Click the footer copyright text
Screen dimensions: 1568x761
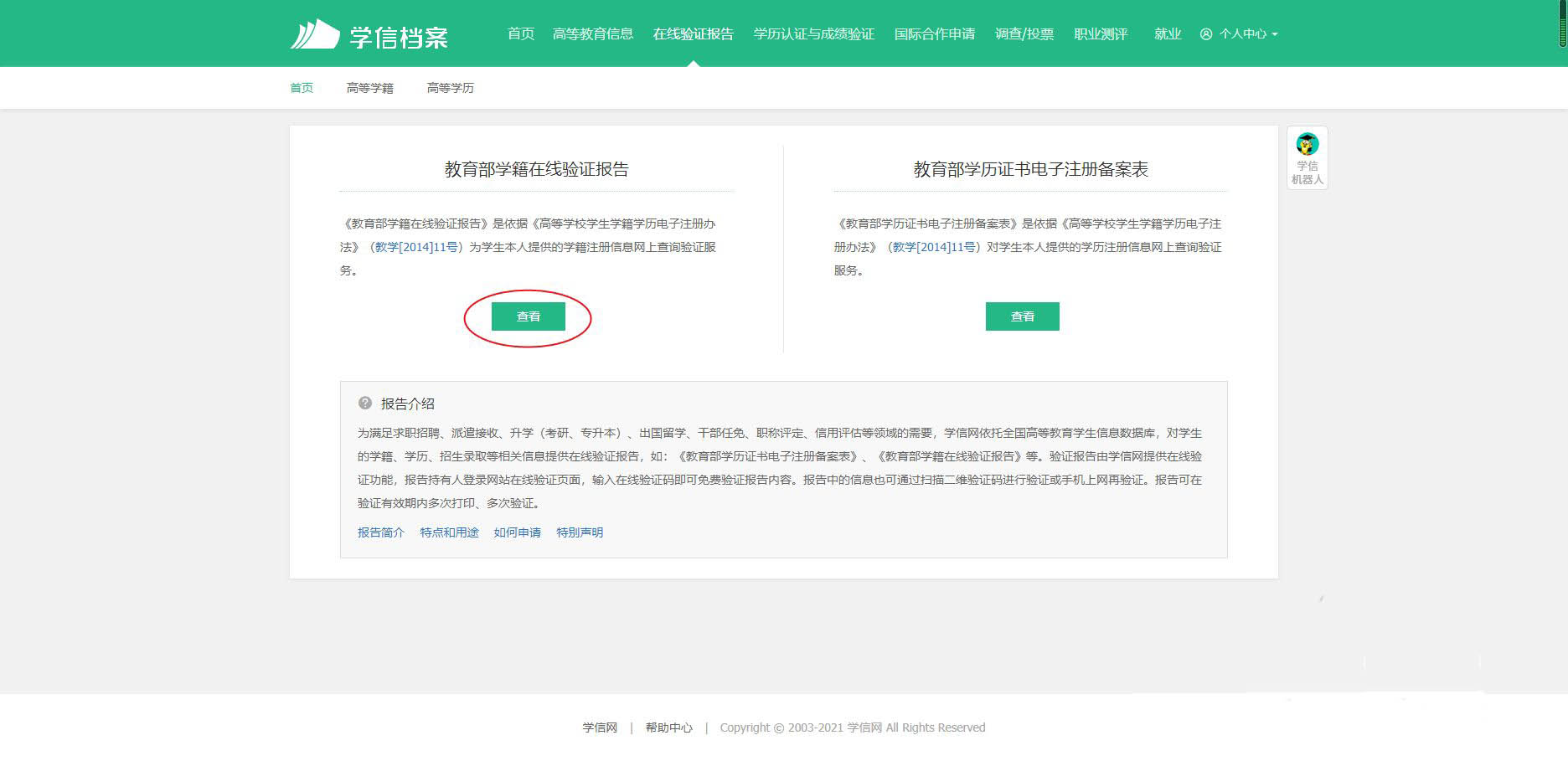point(853,728)
